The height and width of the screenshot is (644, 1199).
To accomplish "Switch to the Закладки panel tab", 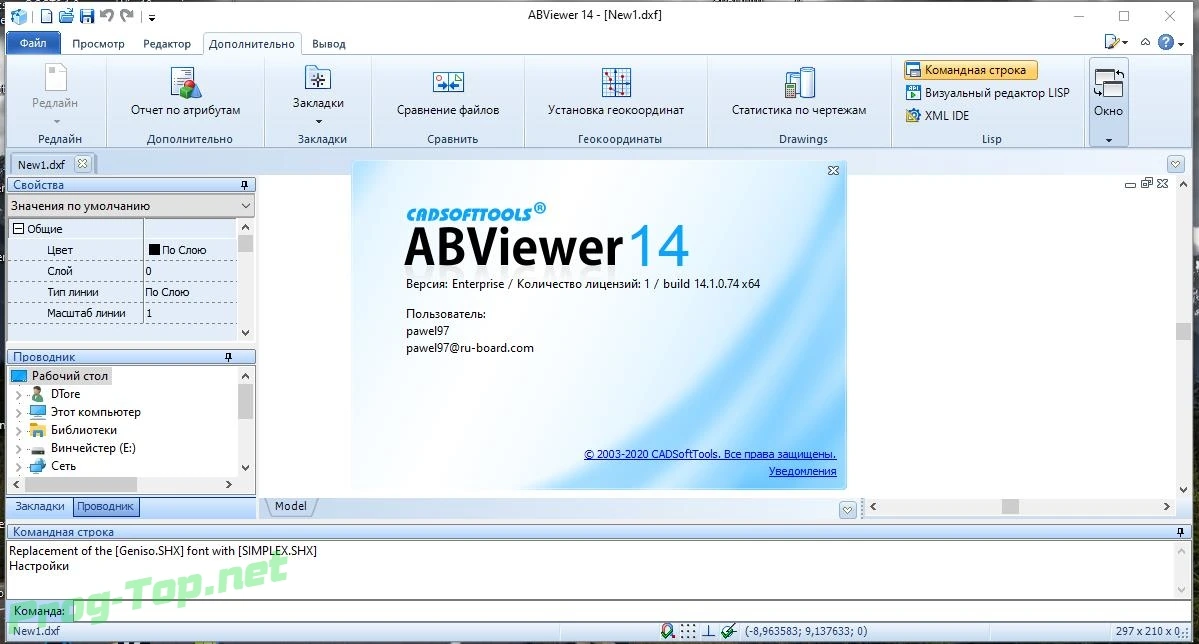I will 40,506.
